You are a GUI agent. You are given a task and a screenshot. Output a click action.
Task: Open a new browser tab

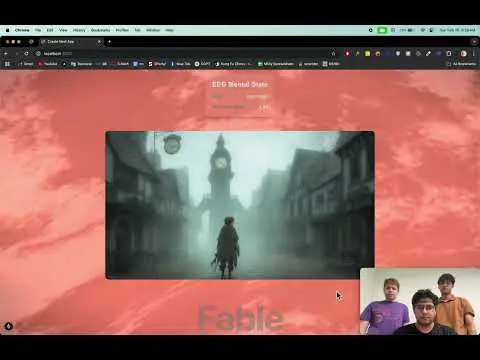[x=109, y=42]
